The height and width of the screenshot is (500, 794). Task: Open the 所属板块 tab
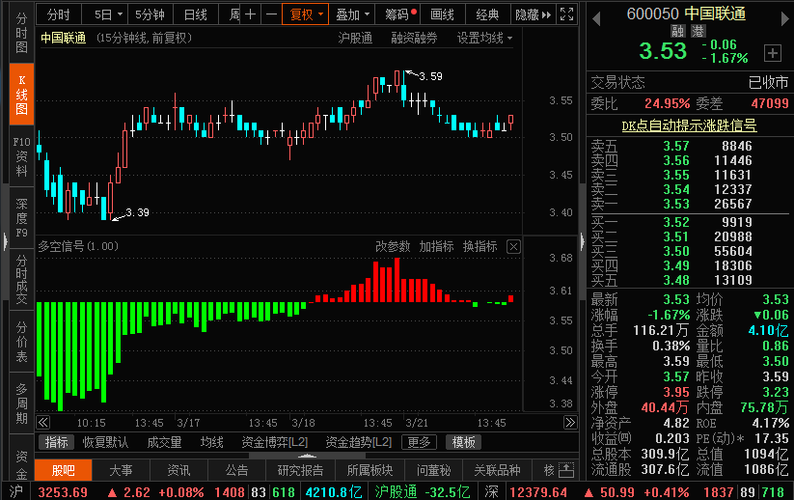click(x=370, y=470)
